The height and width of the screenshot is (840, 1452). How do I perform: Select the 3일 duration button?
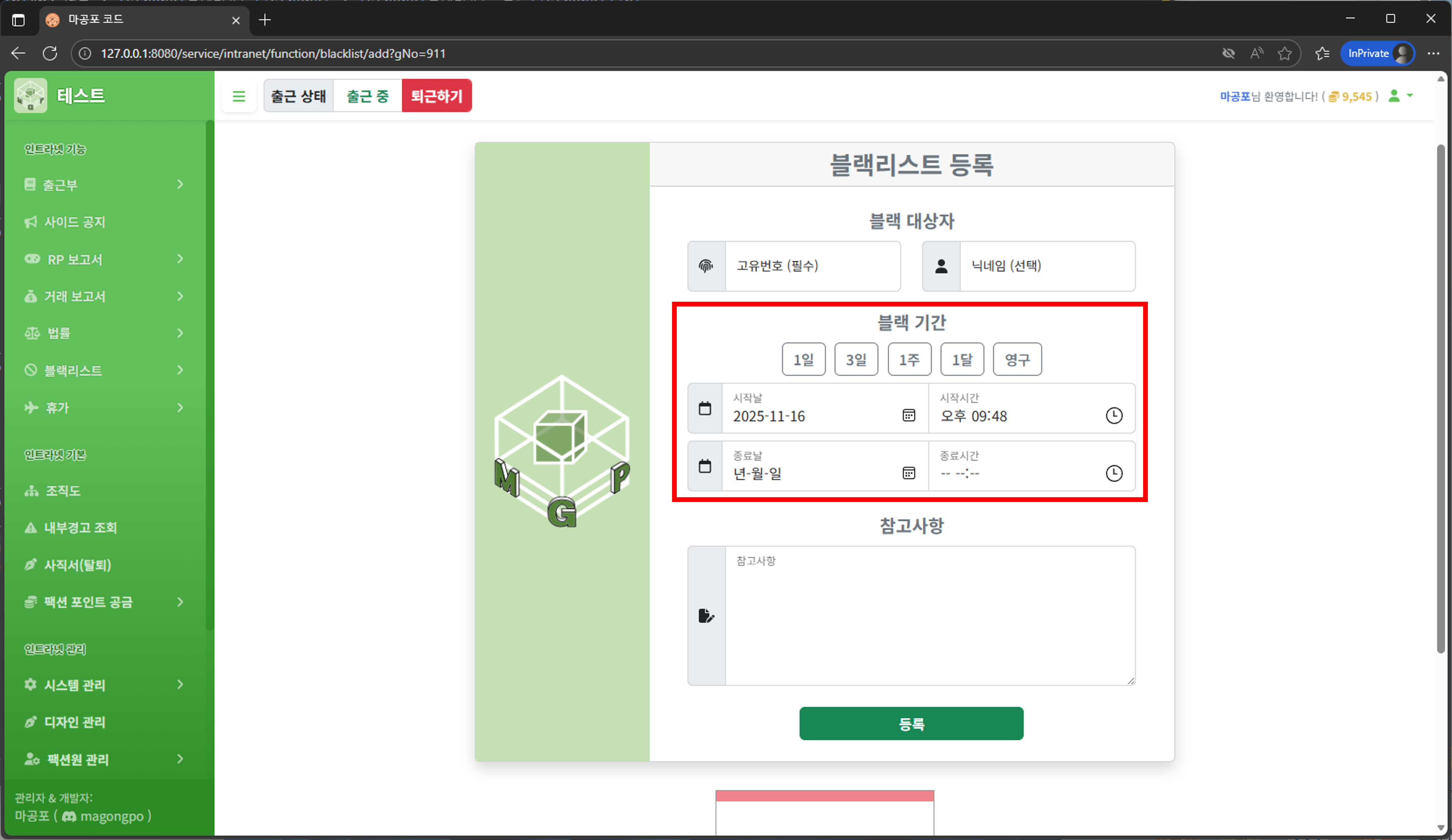pyautogui.click(x=856, y=359)
